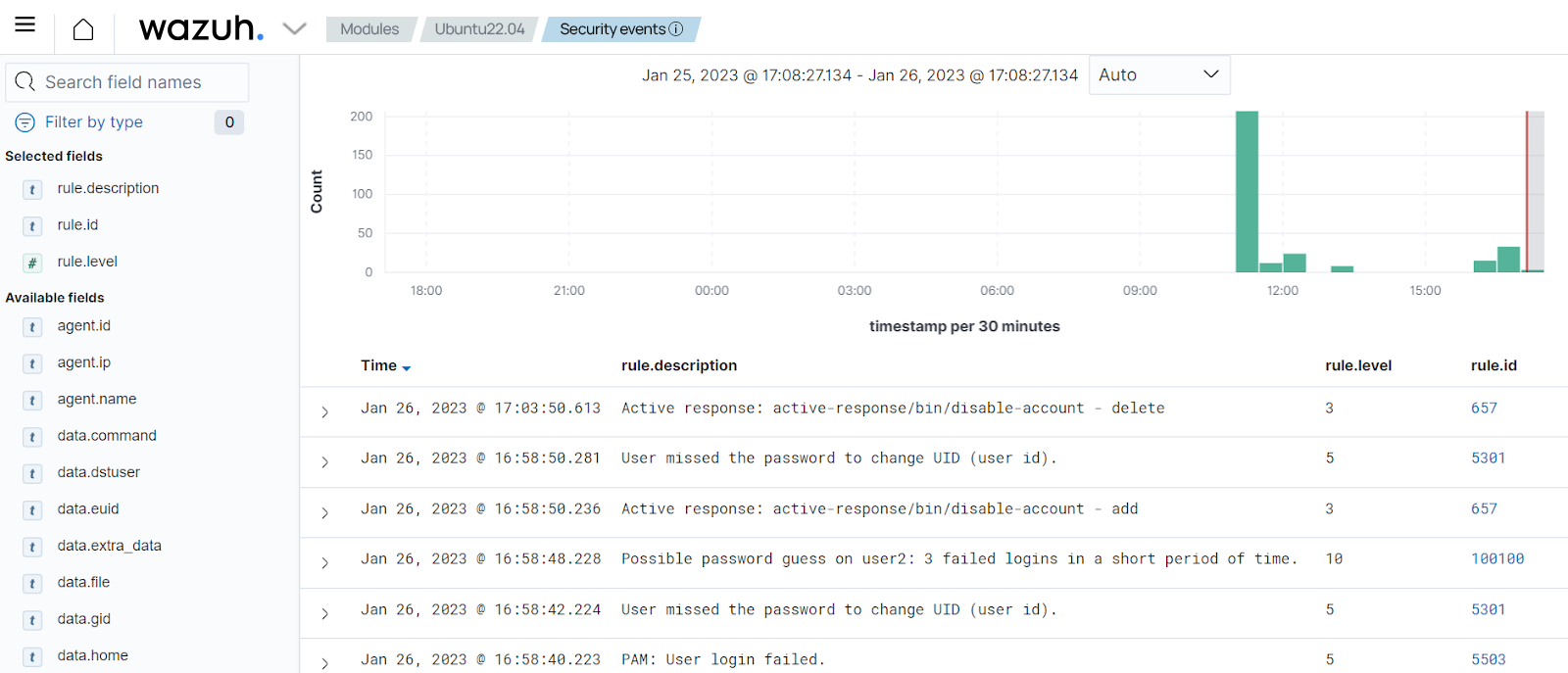Select the rule.level selected field

(87, 262)
